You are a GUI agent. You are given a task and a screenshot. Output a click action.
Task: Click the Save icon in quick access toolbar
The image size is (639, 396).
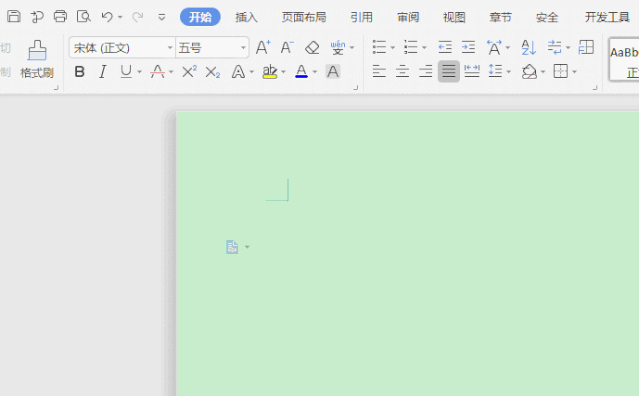(14, 16)
